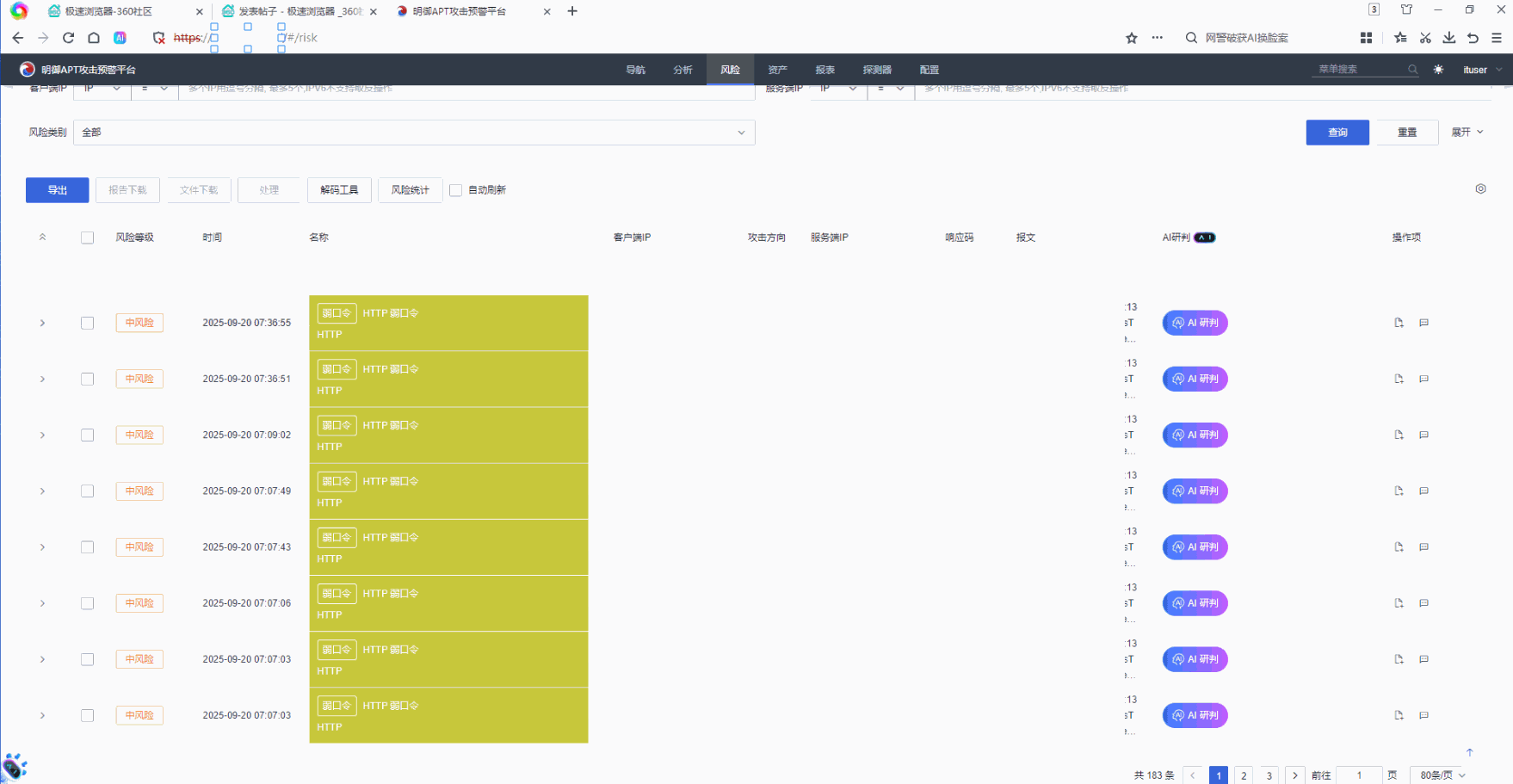This screenshot has height=784, width=1513.
Task: Click AI 研判 gradient button in first row
Action: coord(1195,323)
